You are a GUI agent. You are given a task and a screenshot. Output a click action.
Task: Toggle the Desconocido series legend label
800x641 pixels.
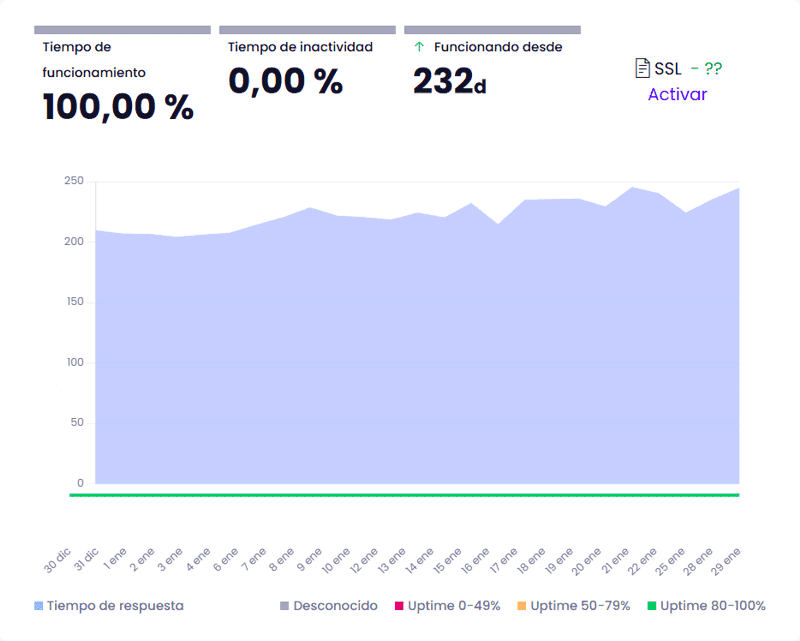tap(335, 606)
